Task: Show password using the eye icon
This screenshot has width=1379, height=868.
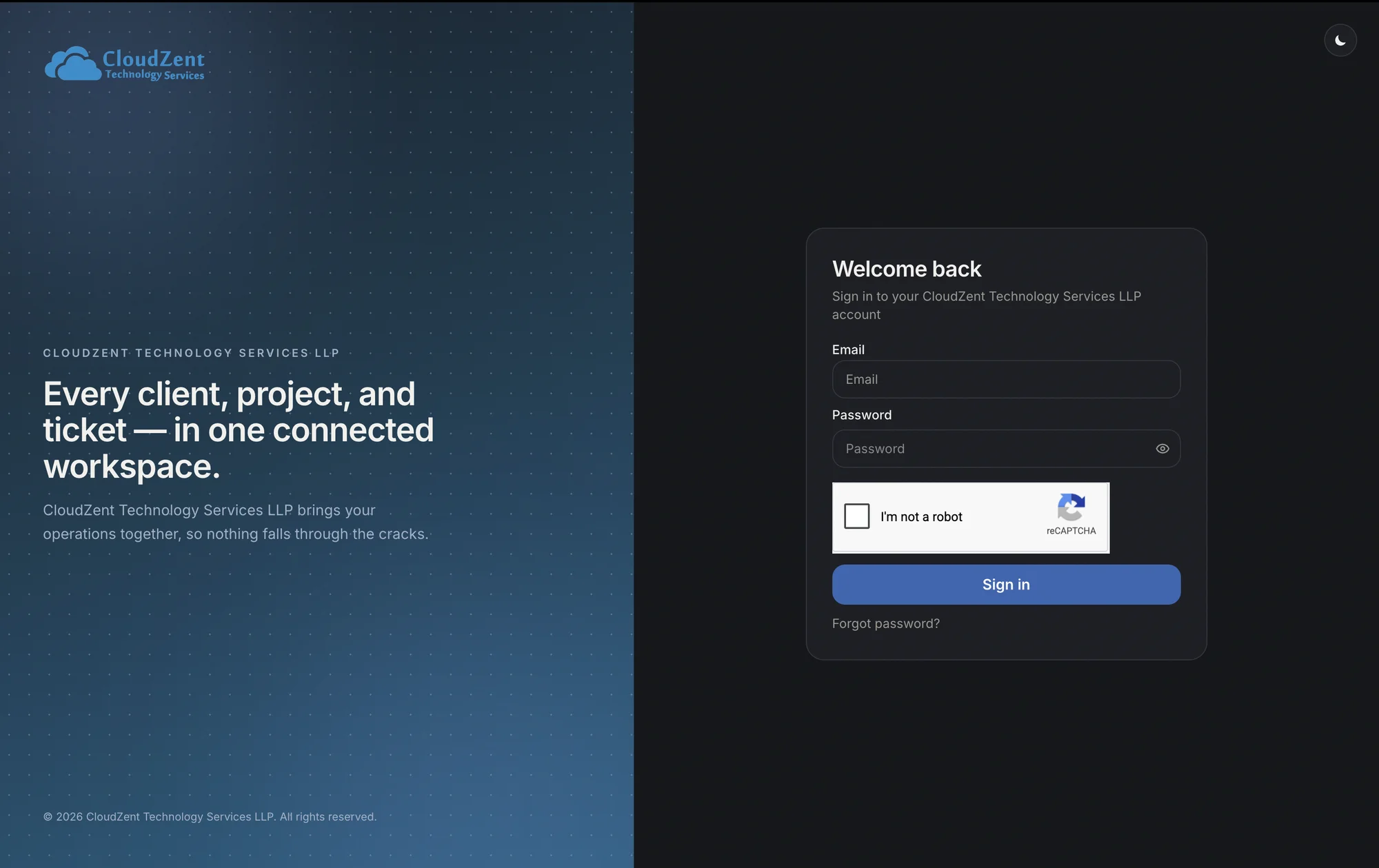Action: (1162, 449)
